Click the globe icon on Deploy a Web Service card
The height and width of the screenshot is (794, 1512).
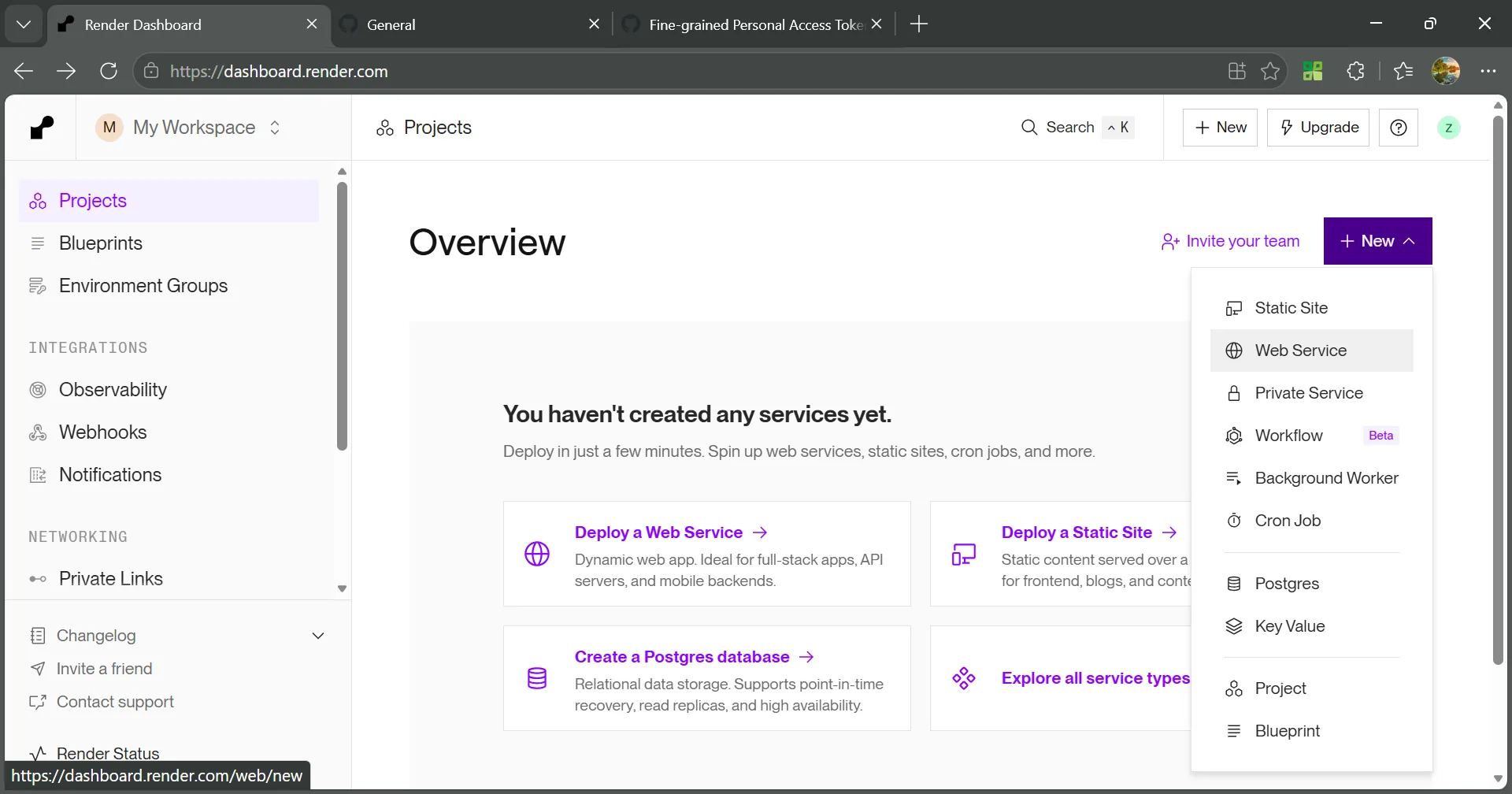tap(537, 554)
